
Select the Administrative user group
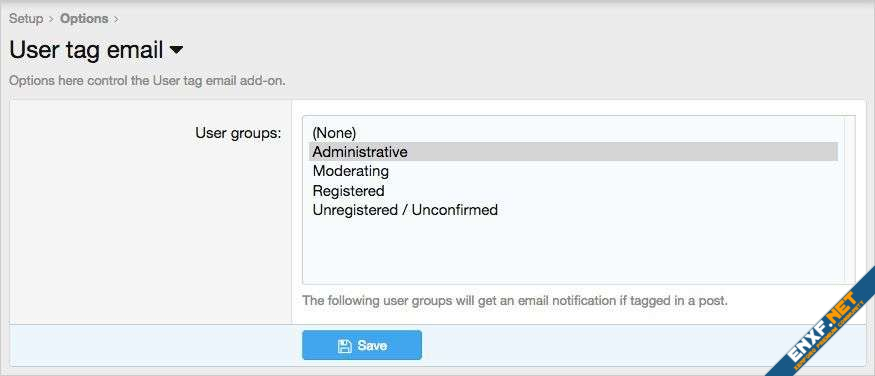(x=573, y=151)
